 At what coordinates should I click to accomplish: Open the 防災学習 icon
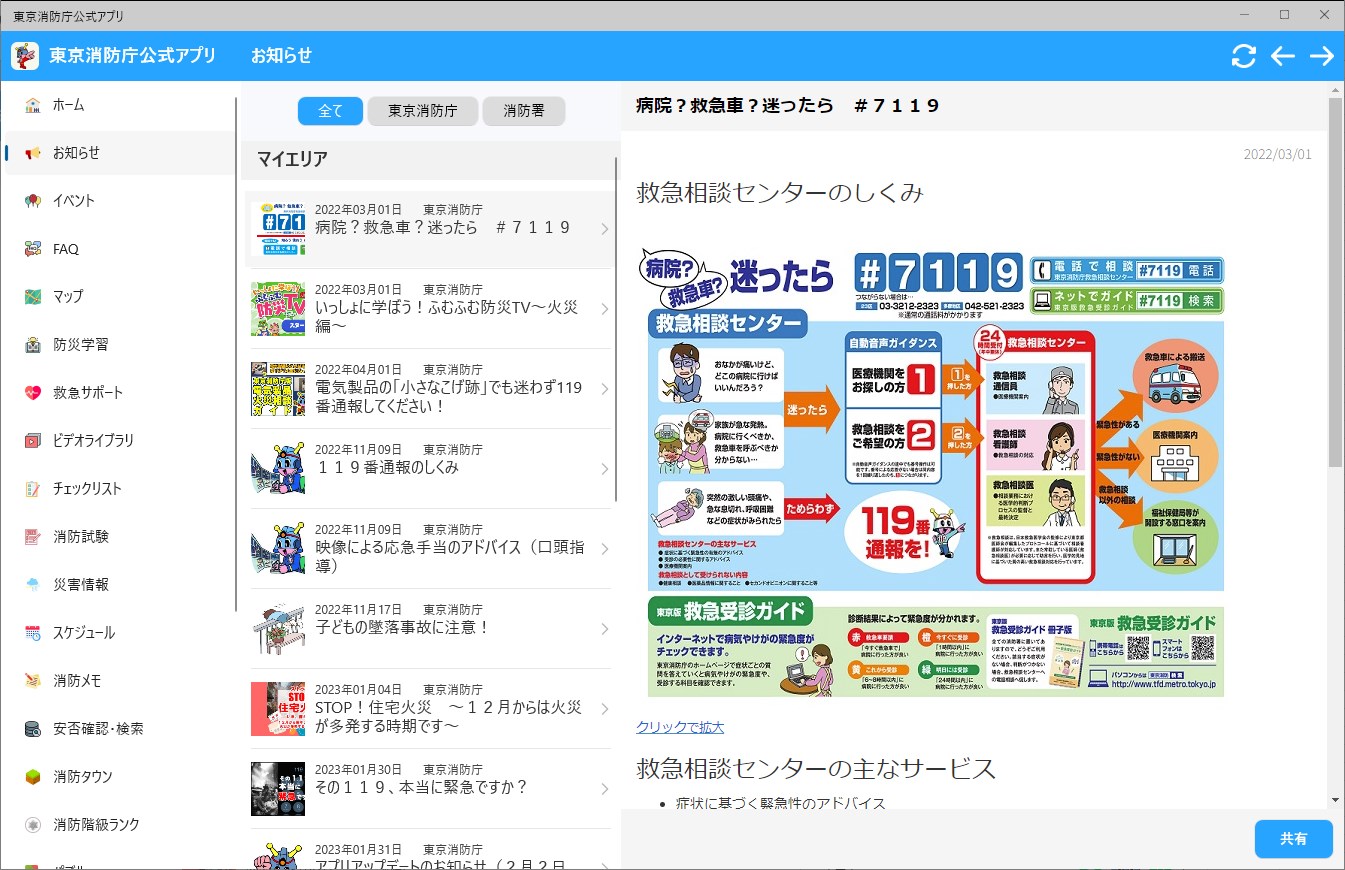33,345
